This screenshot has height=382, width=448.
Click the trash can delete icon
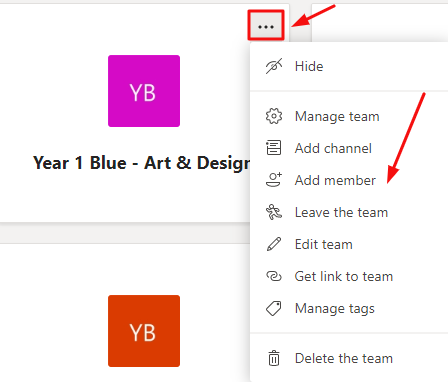pos(274,358)
